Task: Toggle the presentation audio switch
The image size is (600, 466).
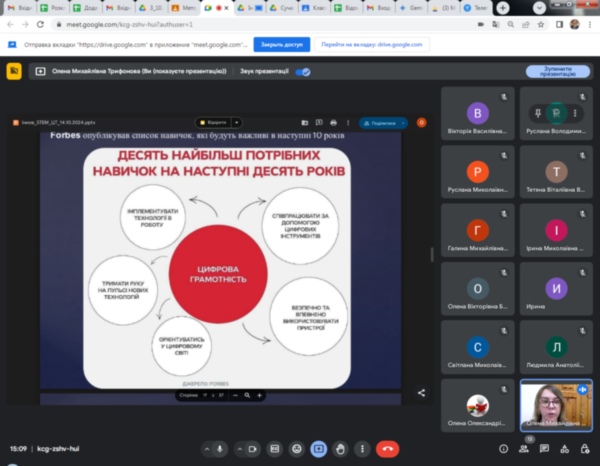Action: [x=303, y=72]
